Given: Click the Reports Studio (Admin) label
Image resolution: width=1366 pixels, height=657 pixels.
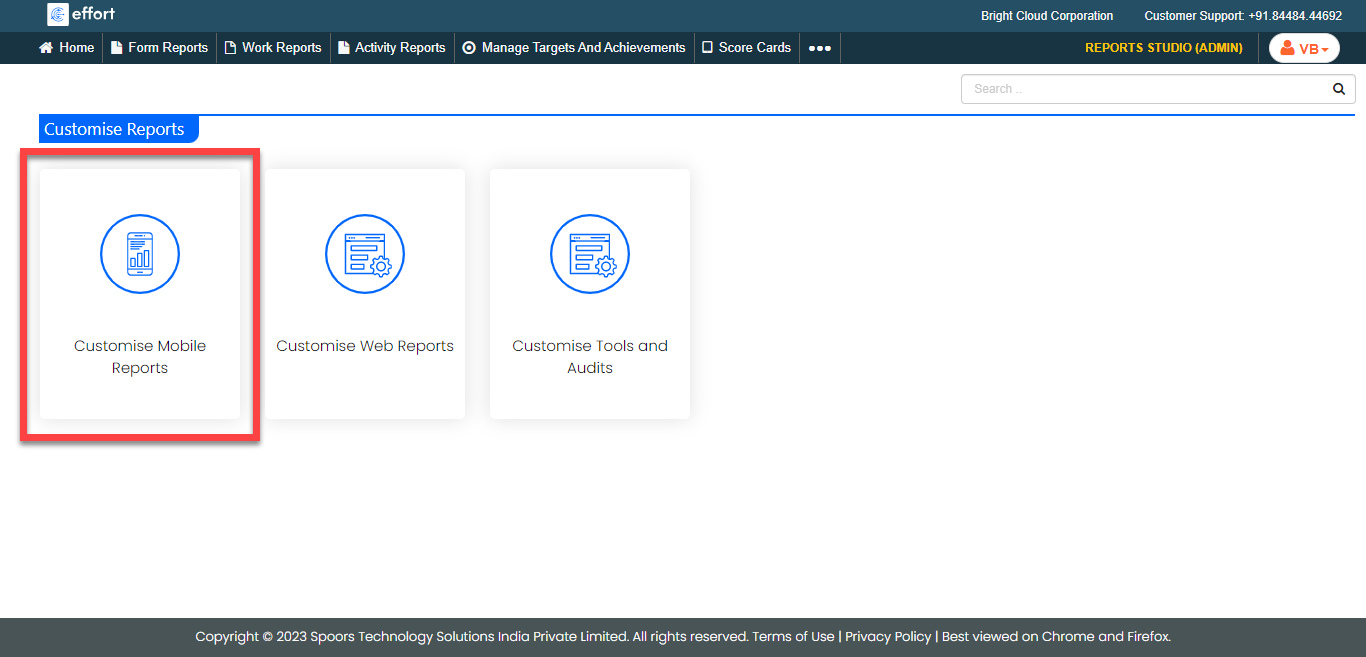Looking at the screenshot, I should point(1163,48).
